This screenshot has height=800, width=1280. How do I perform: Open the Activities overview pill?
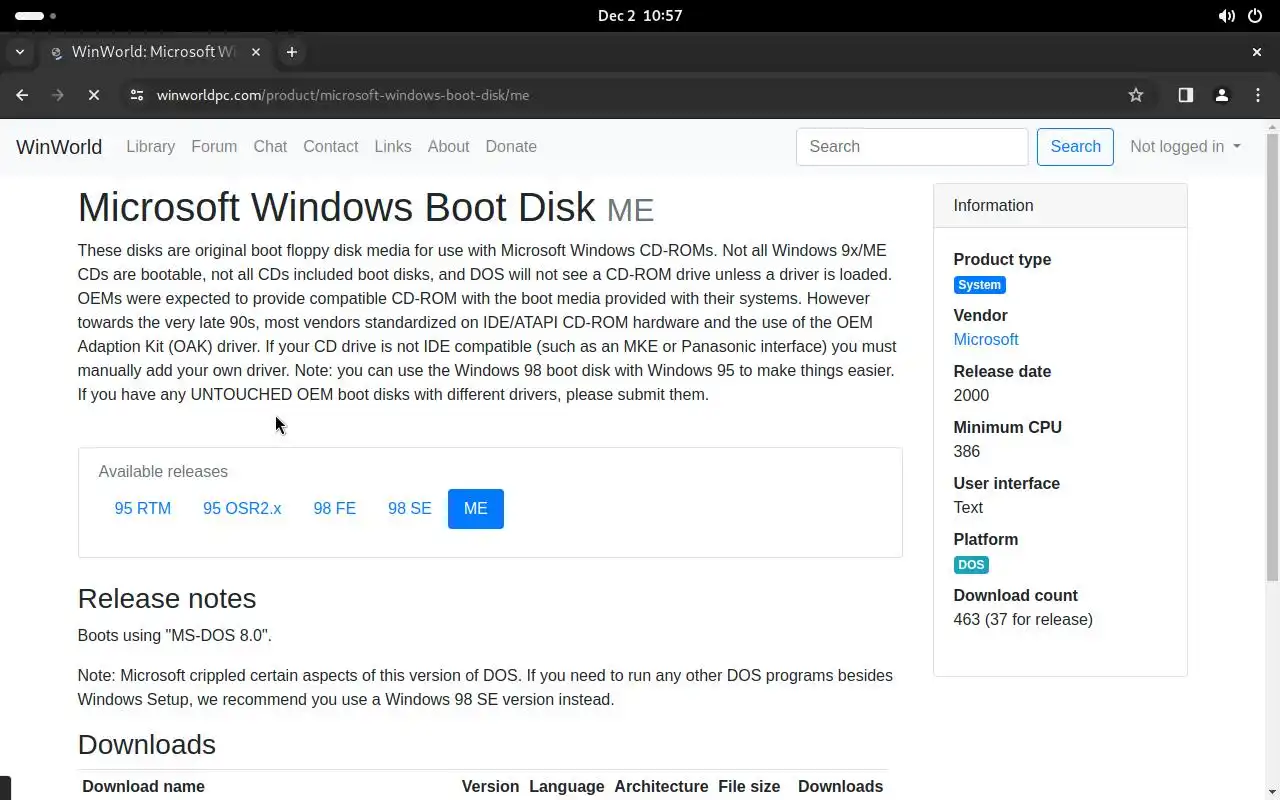36,16
